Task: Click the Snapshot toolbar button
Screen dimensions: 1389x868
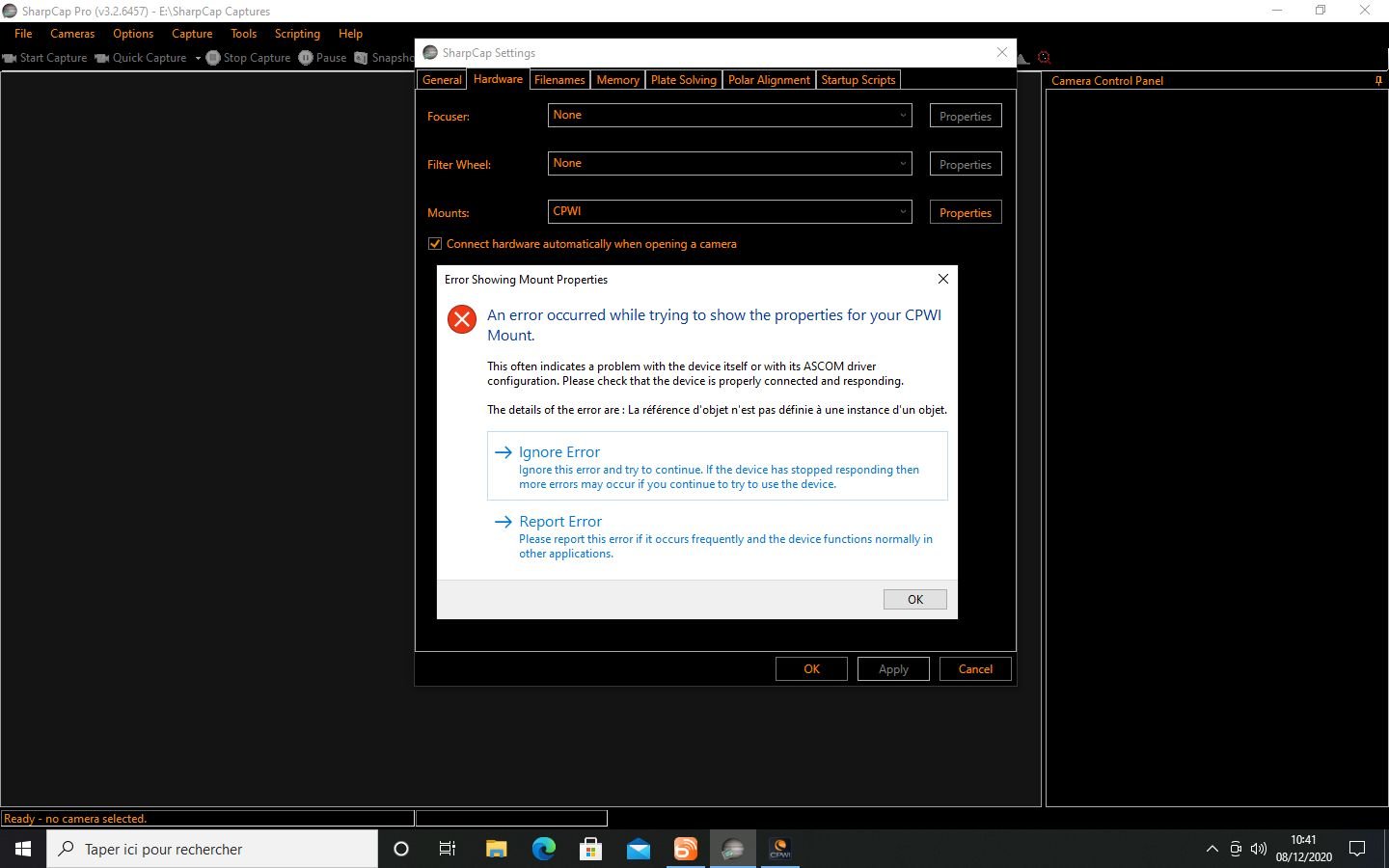Action: click(x=384, y=58)
